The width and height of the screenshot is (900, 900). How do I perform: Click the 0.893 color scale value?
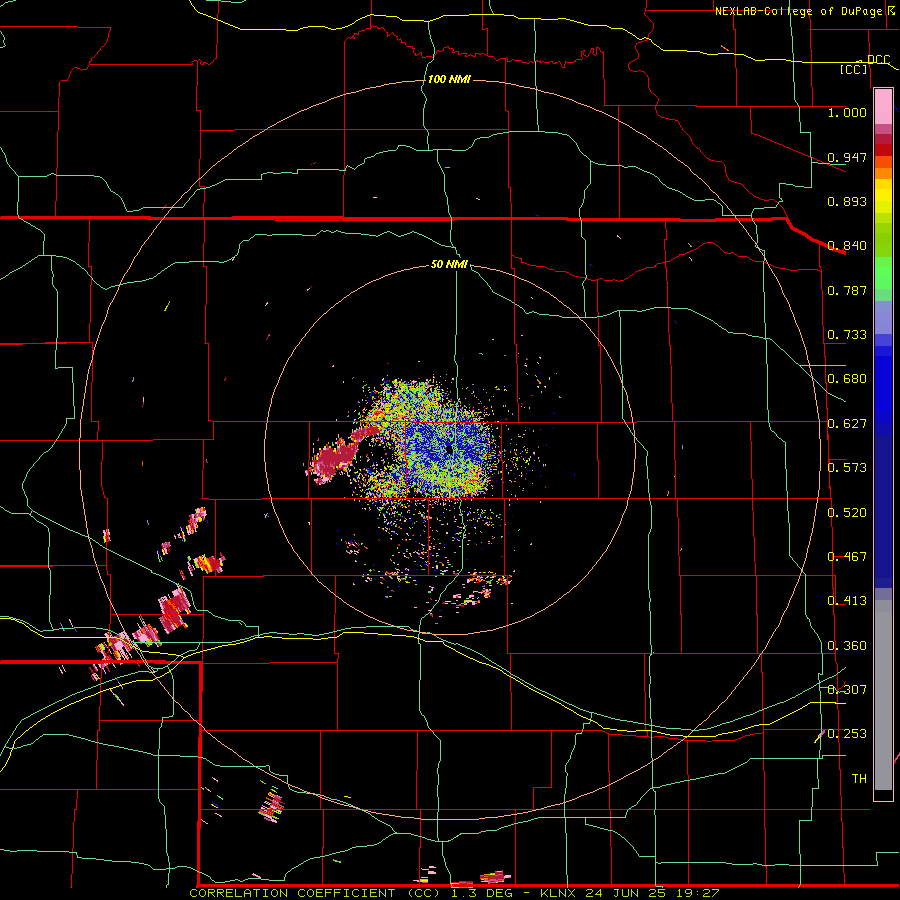click(847, 201)
